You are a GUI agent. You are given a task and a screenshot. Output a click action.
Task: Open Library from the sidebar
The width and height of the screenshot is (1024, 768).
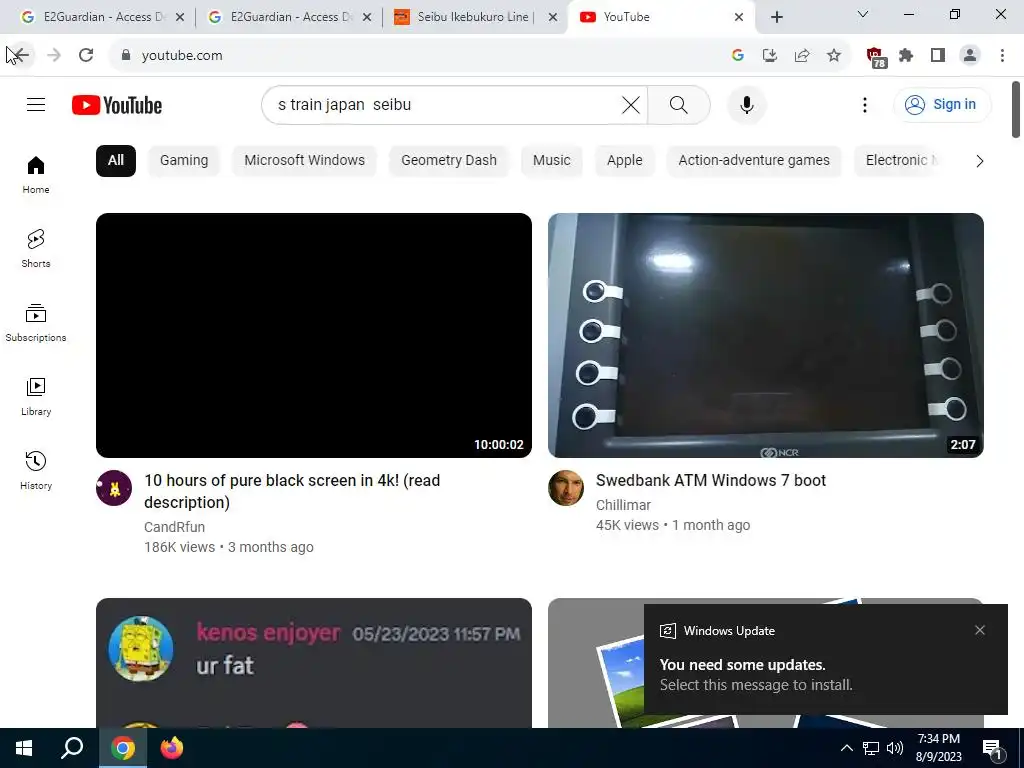click(36, 396)
